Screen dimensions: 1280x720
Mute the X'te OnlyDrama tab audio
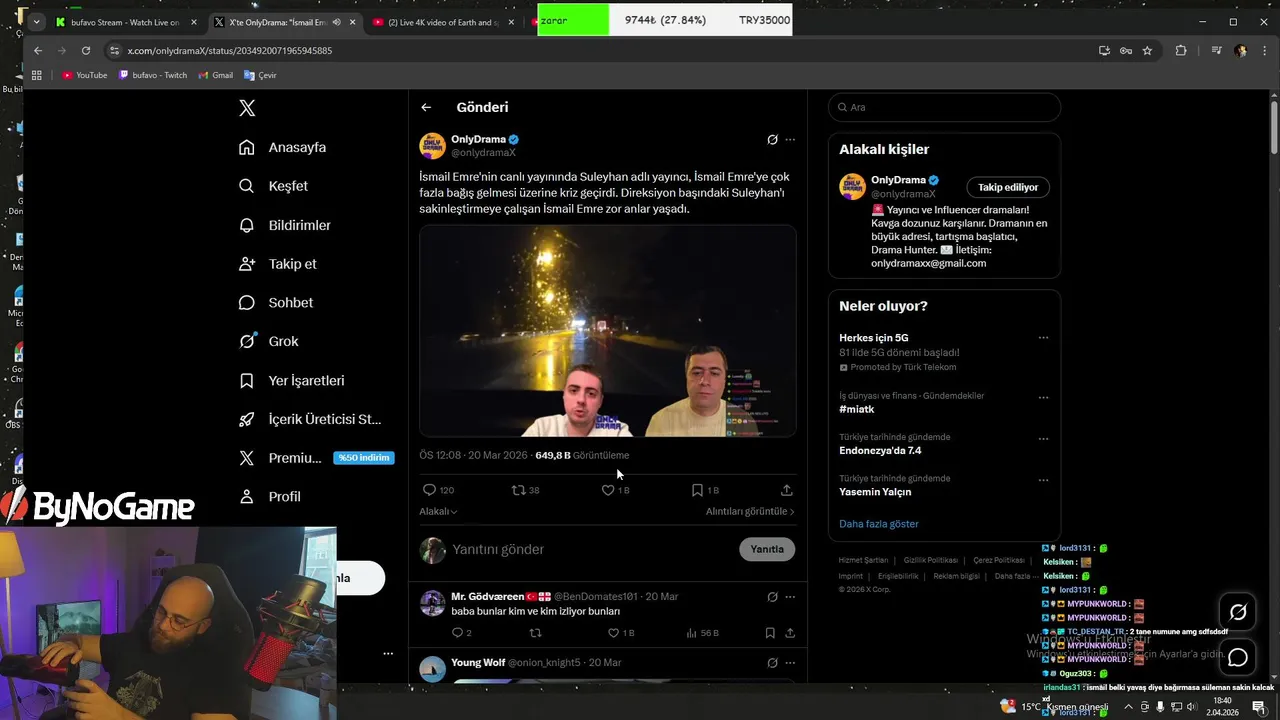(336, 22)
